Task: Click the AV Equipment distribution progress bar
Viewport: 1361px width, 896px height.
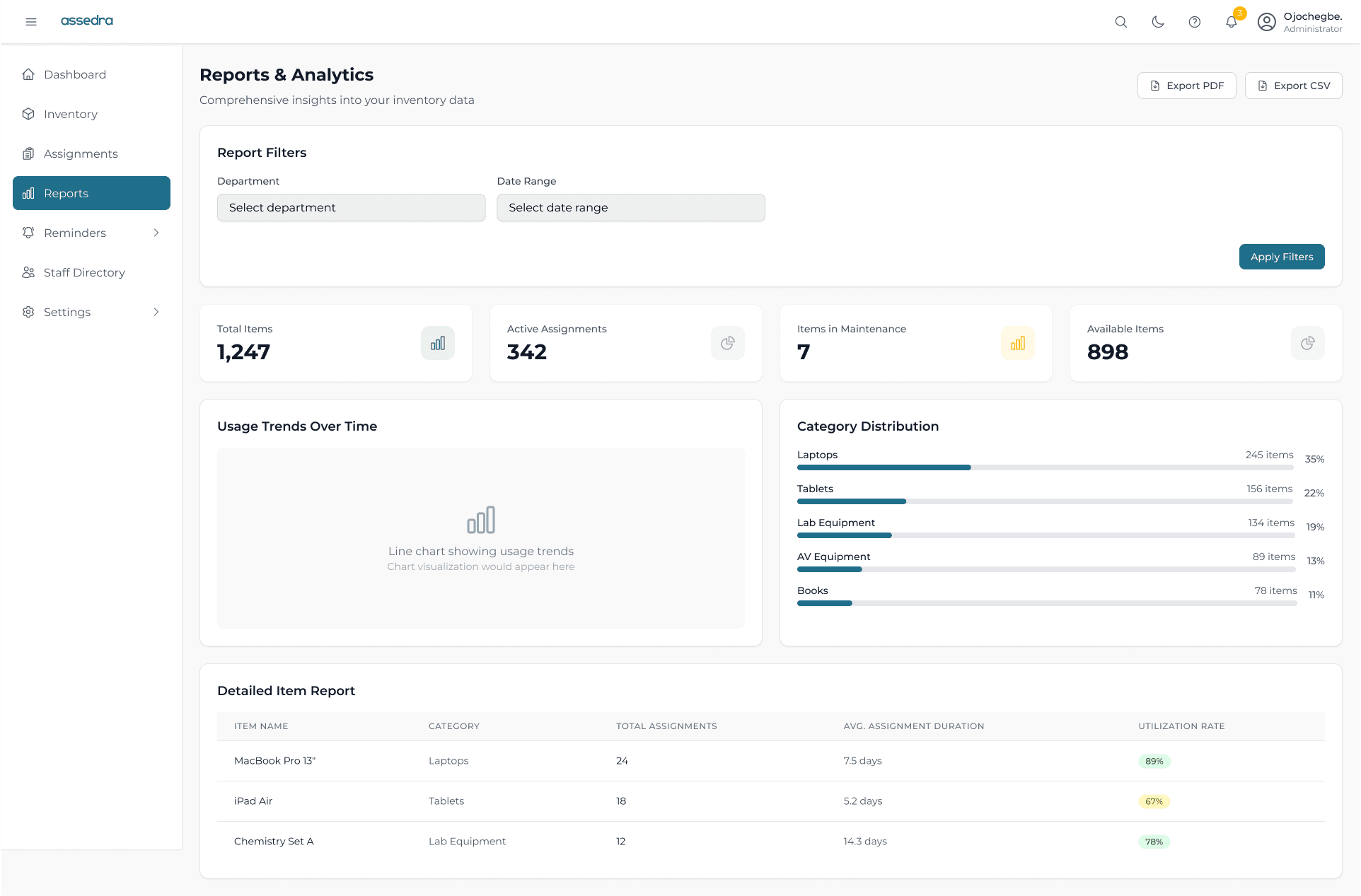Action: click(x=1046, y=569)
